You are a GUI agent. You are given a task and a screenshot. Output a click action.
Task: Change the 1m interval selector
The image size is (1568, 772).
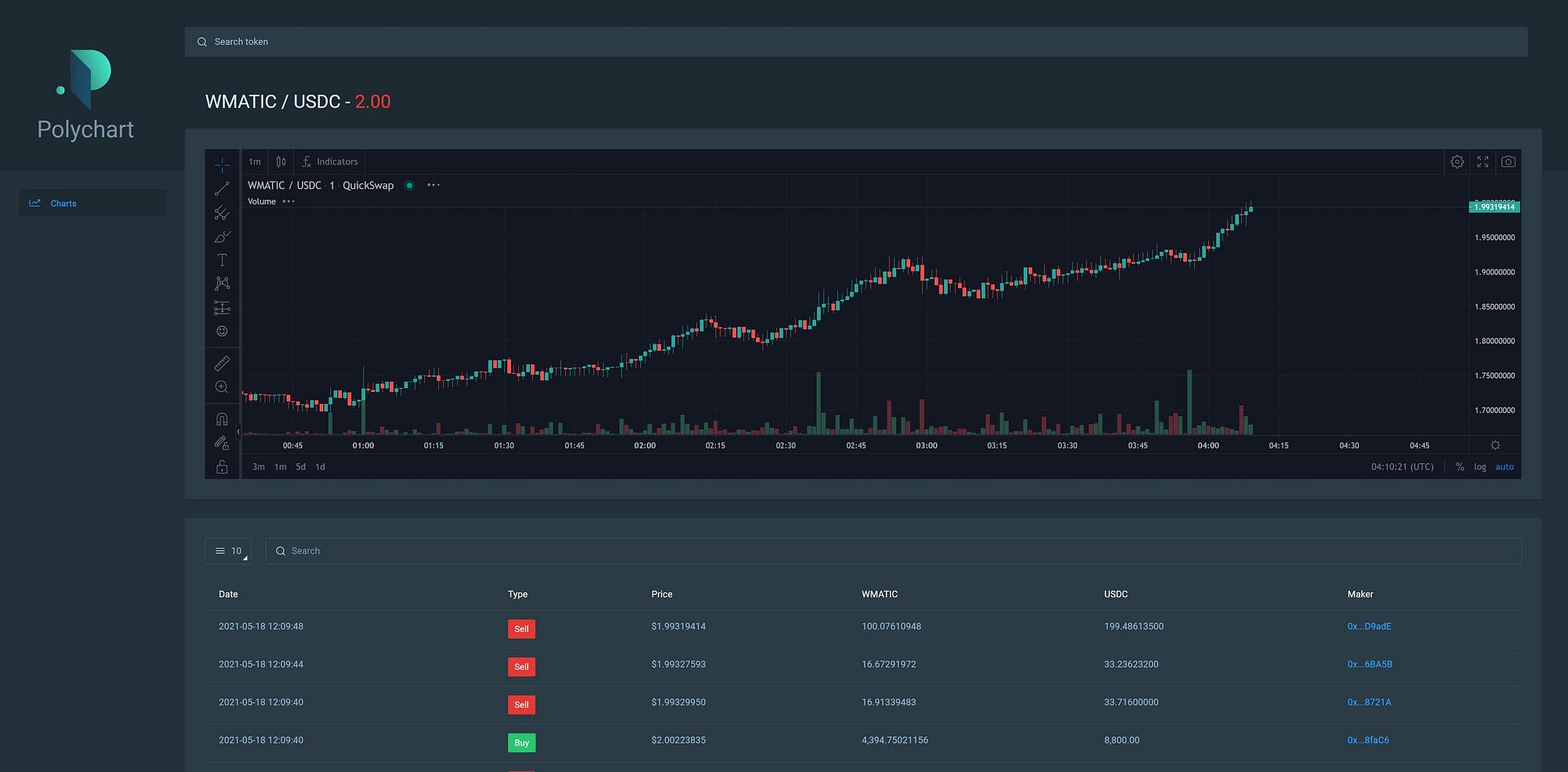tap(255, 161)
